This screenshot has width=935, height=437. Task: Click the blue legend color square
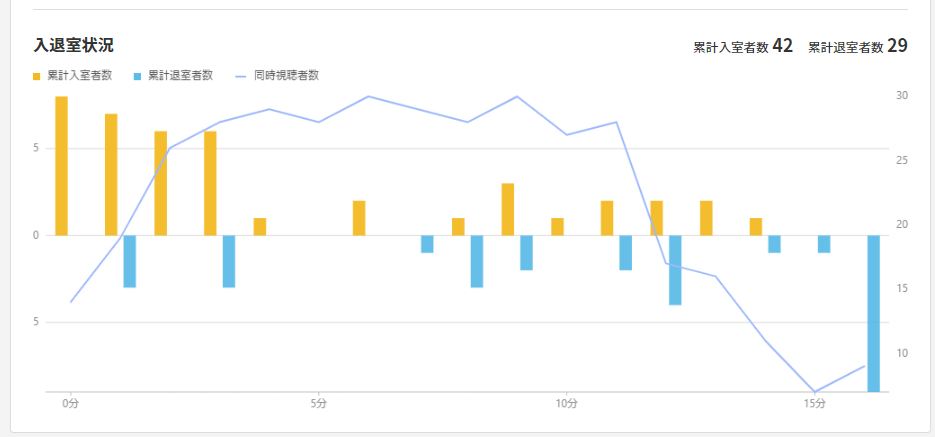(138, 76)
